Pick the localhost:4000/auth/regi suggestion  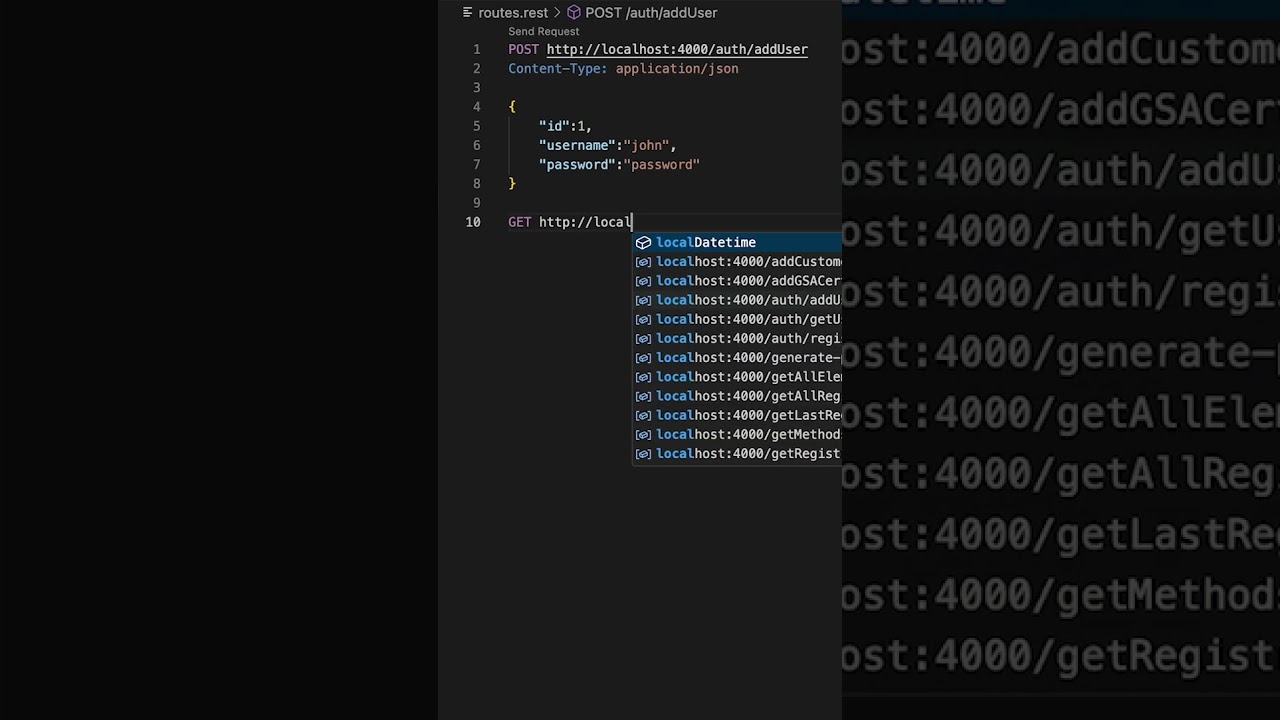pos(737,338)
